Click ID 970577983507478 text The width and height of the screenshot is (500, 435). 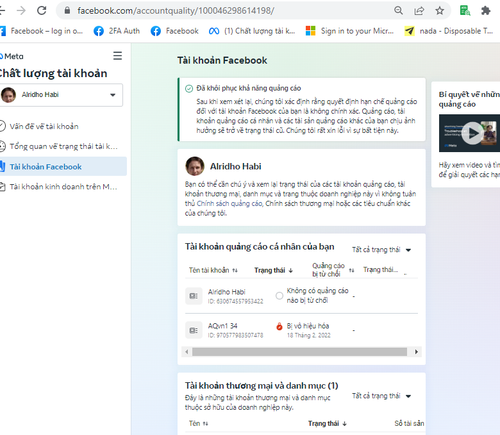pos(235,335)
